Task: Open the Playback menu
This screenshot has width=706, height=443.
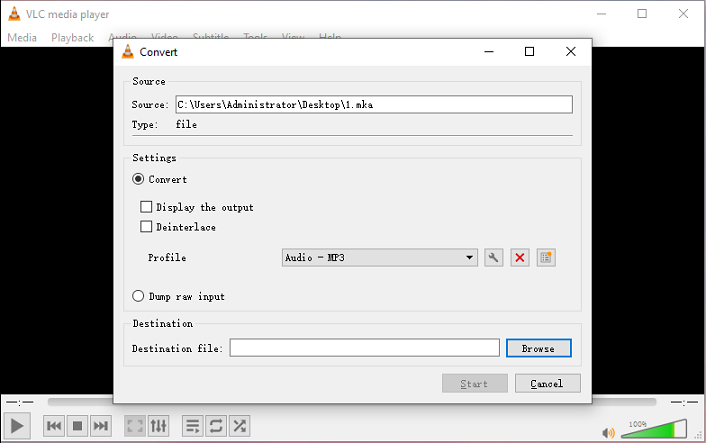Action: tap(72, 37)
